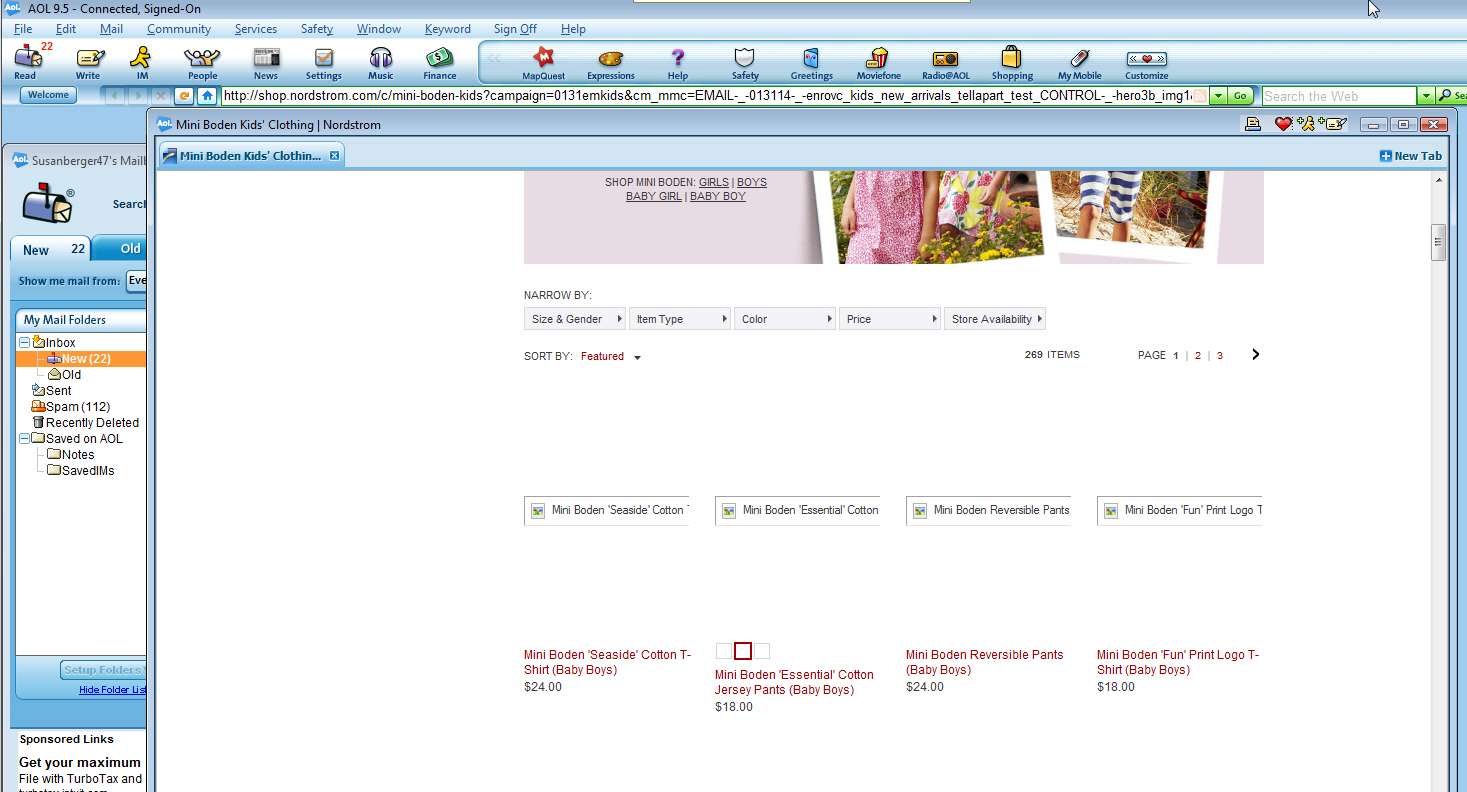This screenshot has width=1467, height=792.
Task: Go to results page 2
Action: (1198, 355)
